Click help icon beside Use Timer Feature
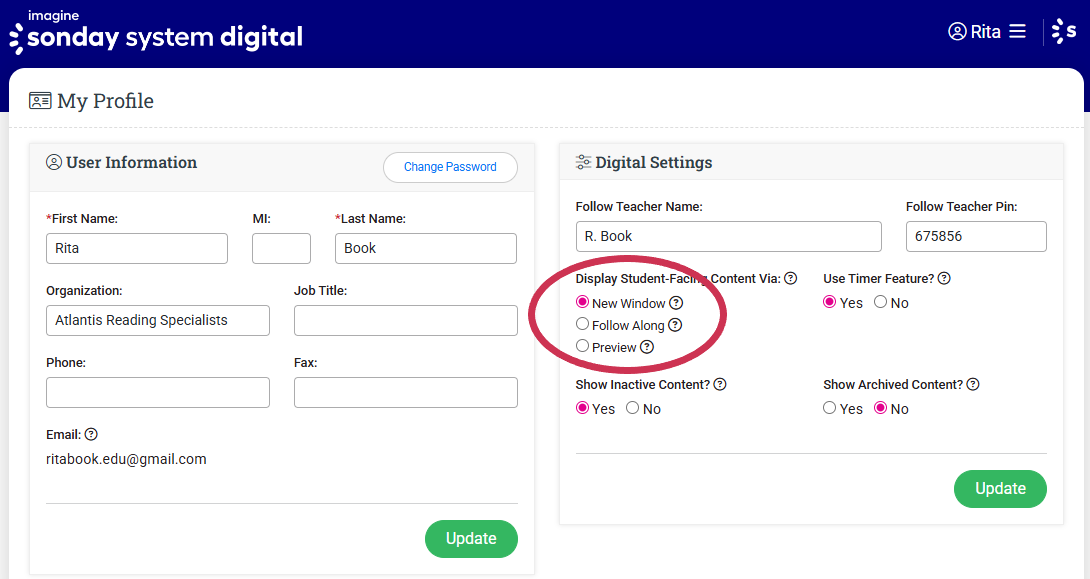1090x579 pixels. click(944, 279)
